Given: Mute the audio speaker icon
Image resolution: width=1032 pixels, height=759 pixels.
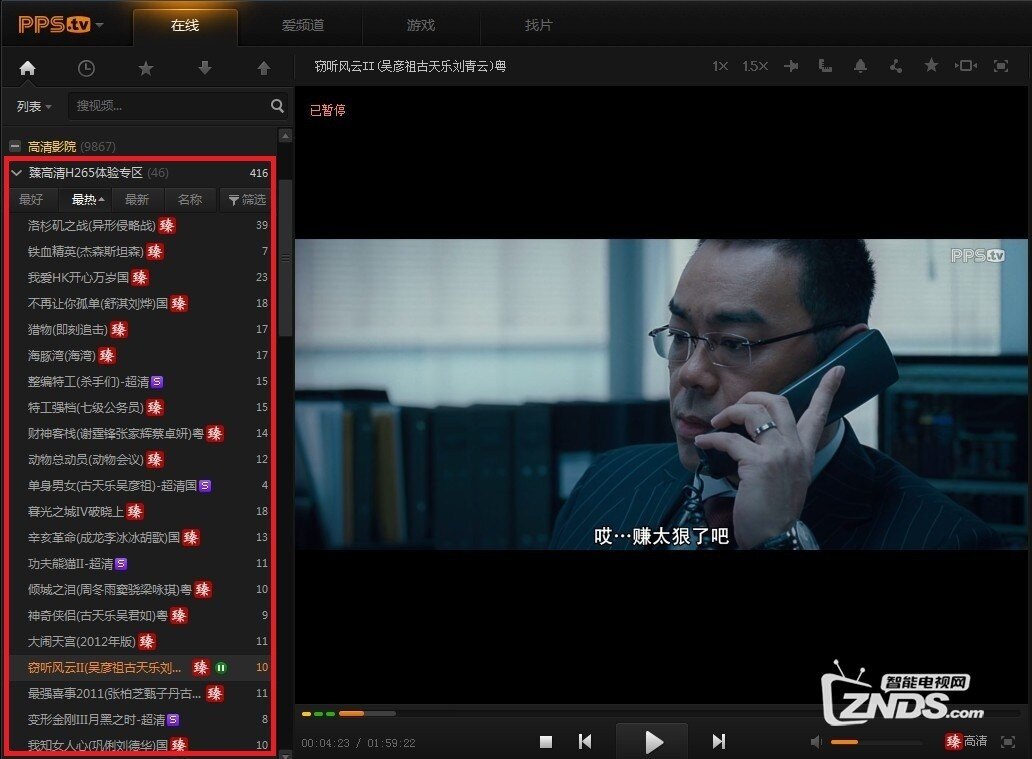Looking at the screenshot, I should (816, 742).
